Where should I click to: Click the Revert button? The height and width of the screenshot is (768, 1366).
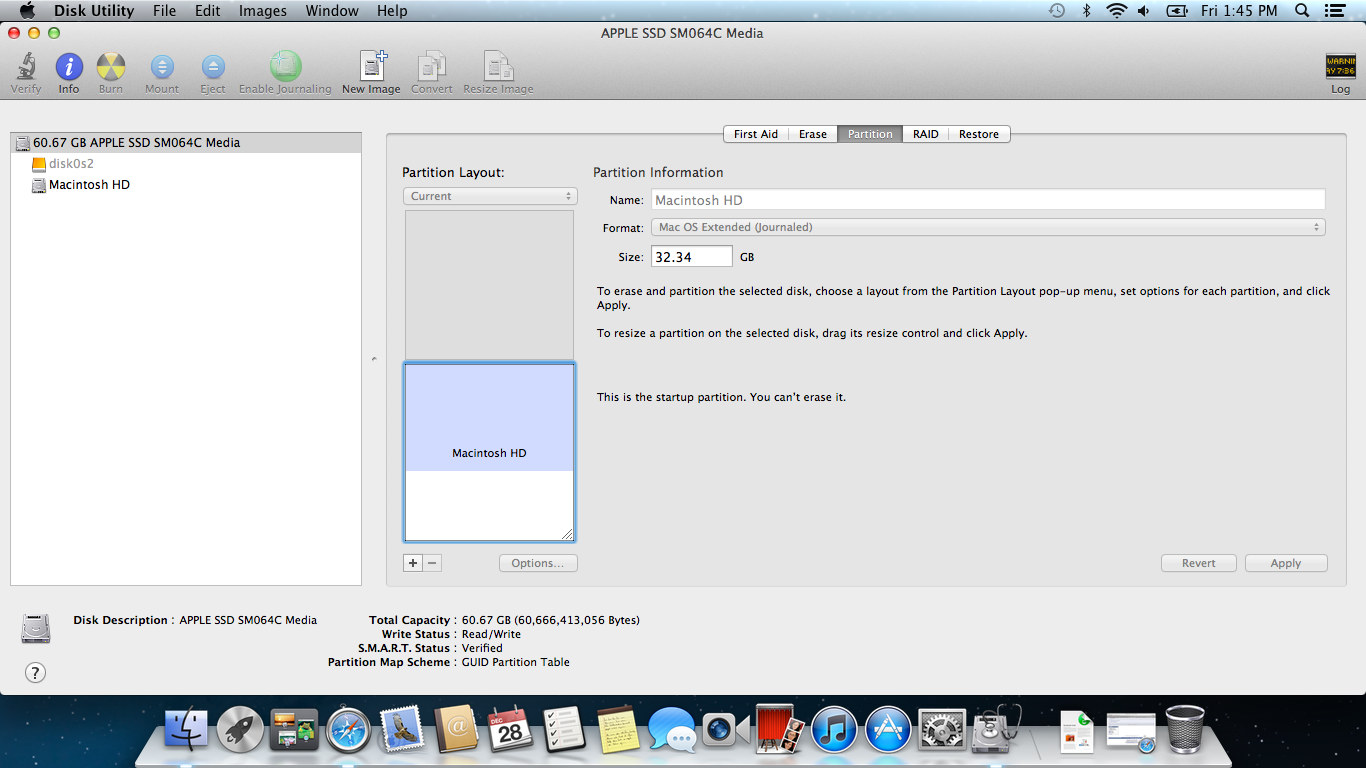click(x=1199, y=563)
